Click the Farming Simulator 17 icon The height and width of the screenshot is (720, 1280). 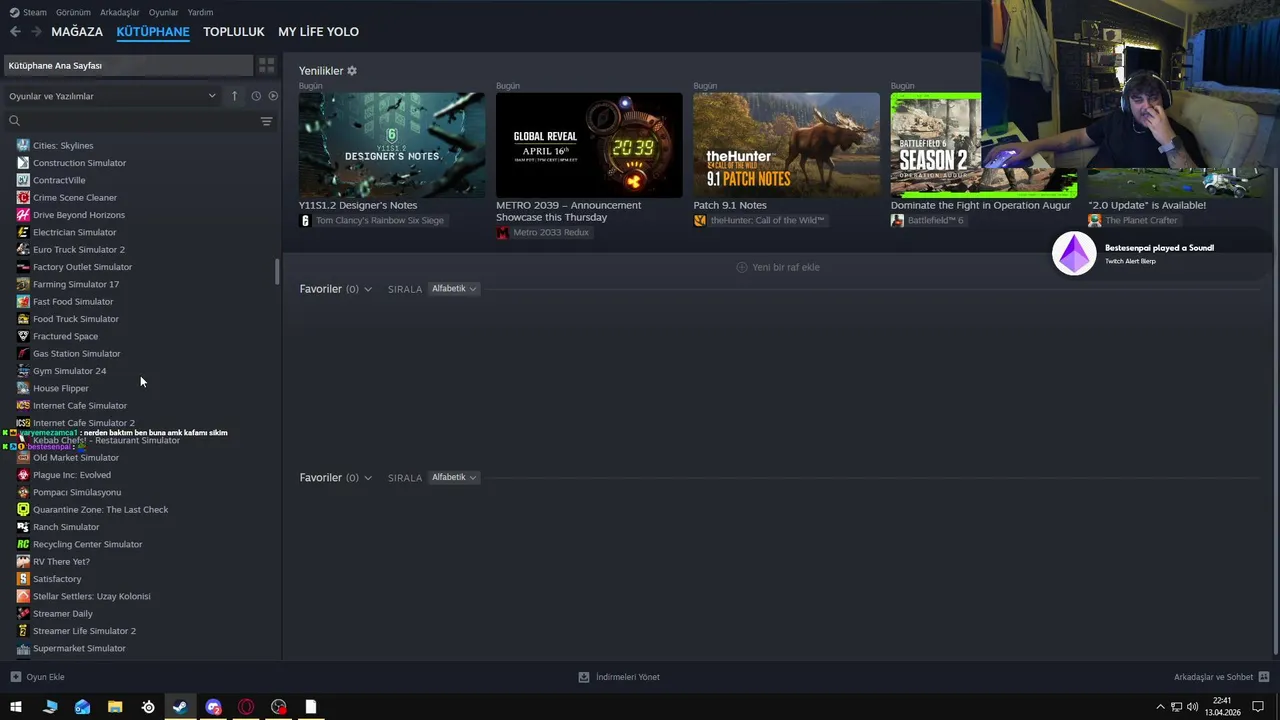[x=23, y=284]
